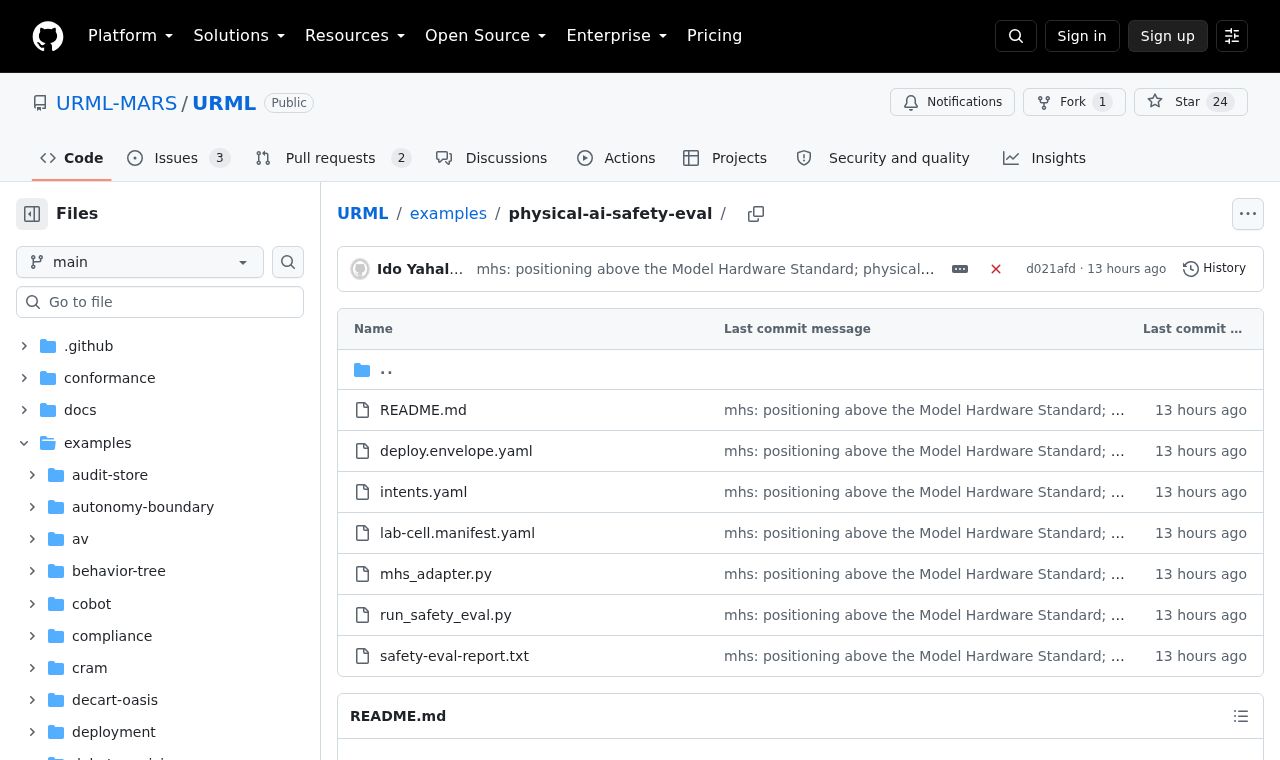Open the Resources dropdown menu
Screen dimensions: 1280x760
[x=355, y=36]
